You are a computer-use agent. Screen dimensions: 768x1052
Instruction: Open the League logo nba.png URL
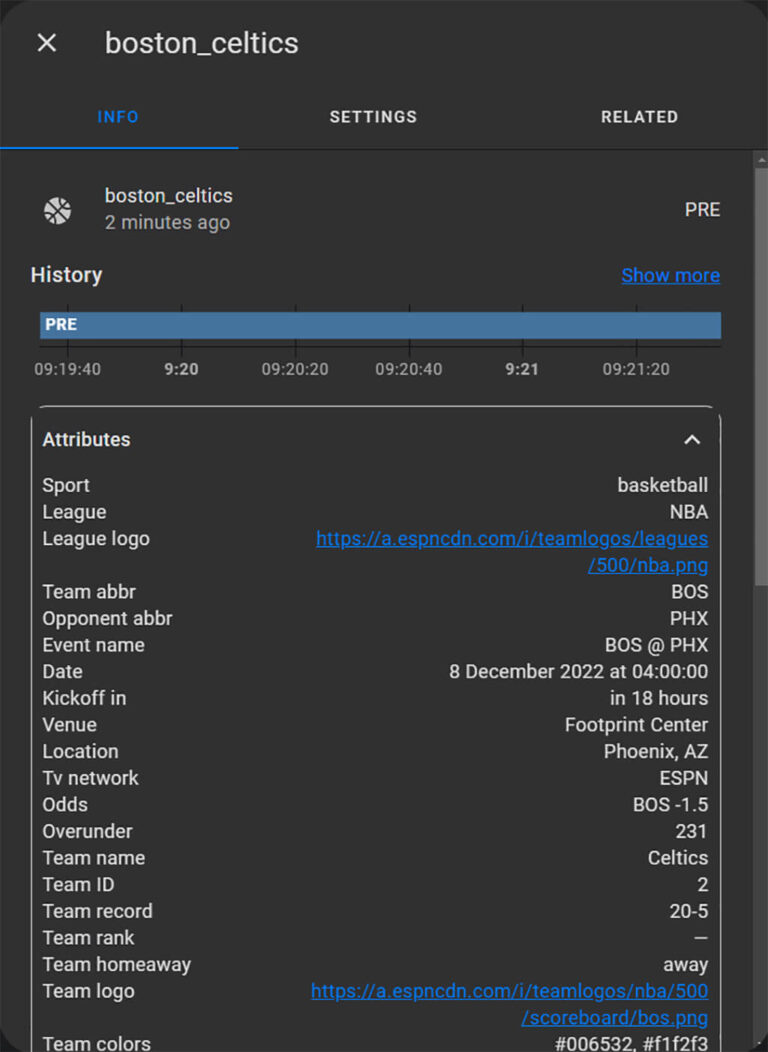pos(512,551)
